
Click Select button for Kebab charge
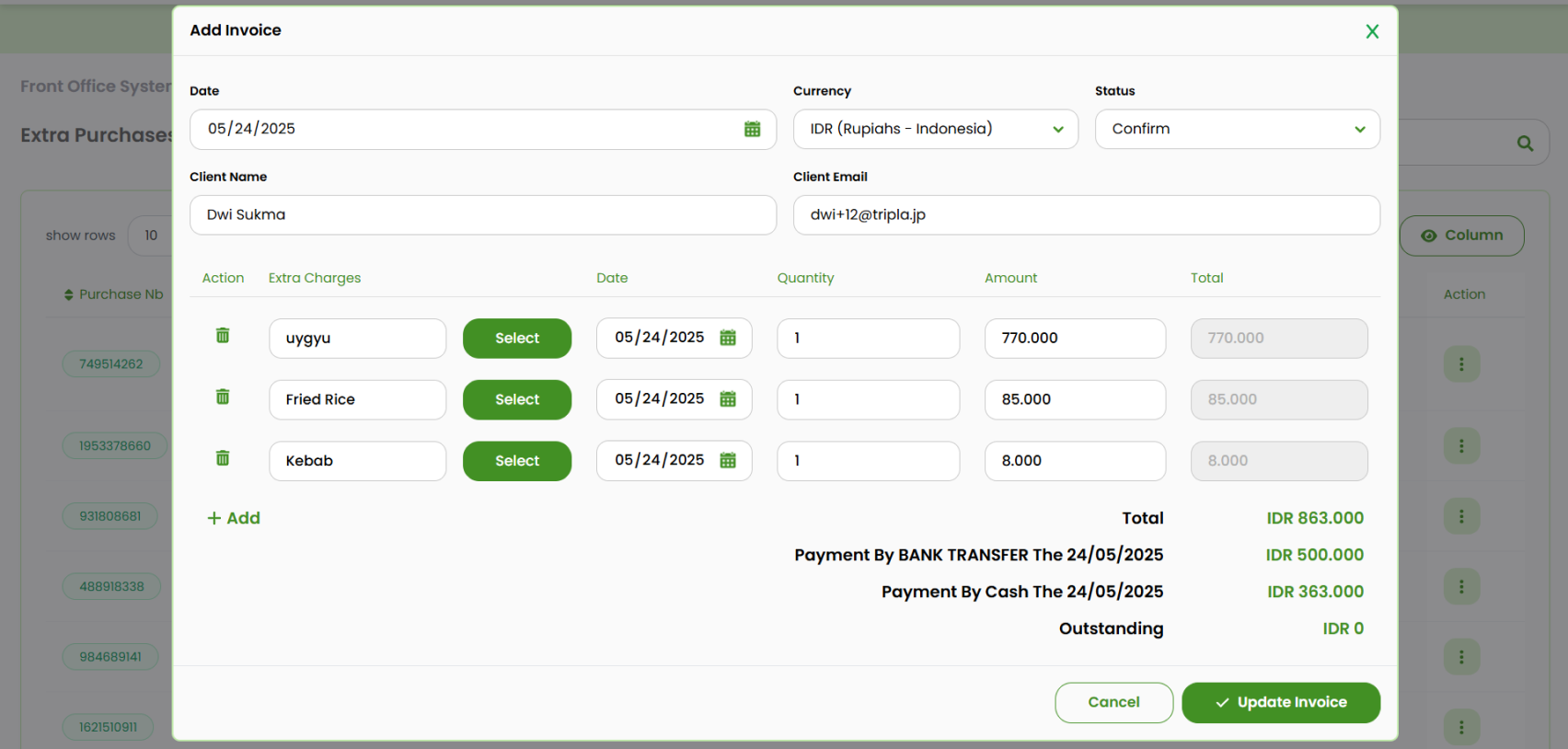point(517,460)
